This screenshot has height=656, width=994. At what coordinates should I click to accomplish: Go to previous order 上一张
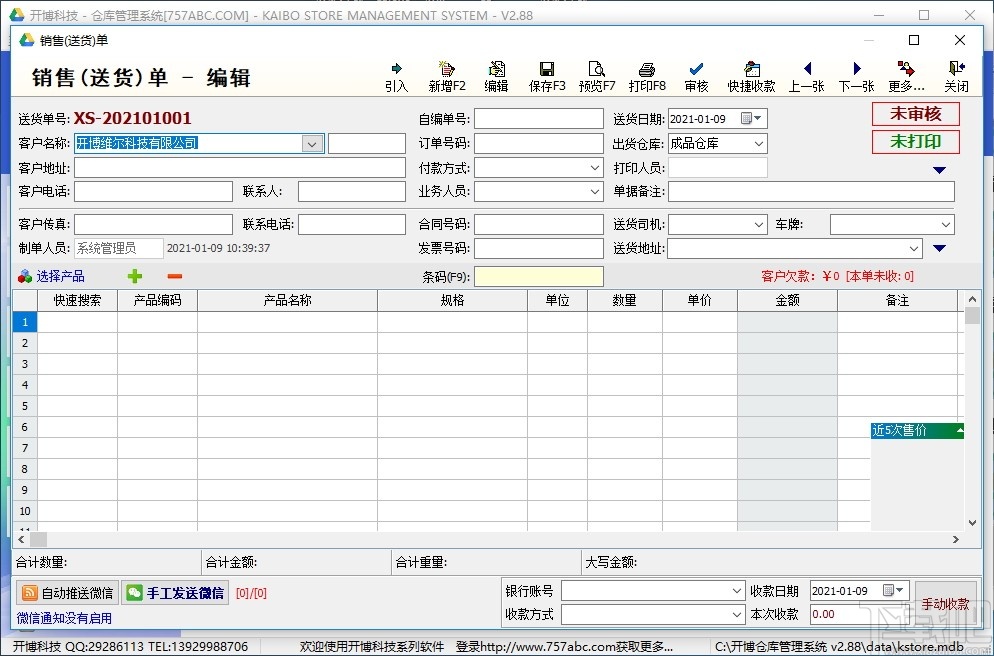[806, 77]
